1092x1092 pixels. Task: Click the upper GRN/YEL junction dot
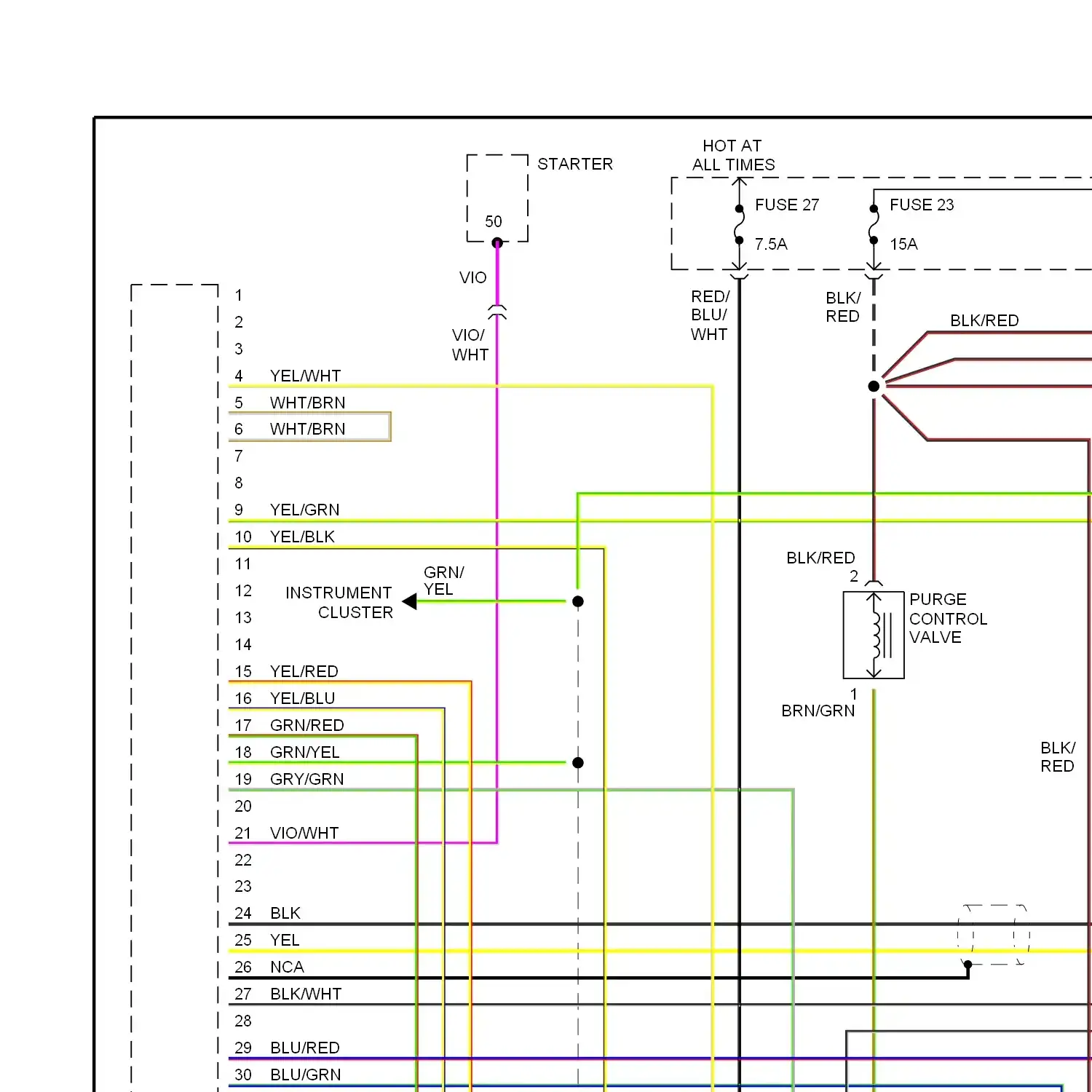[578, 601]
